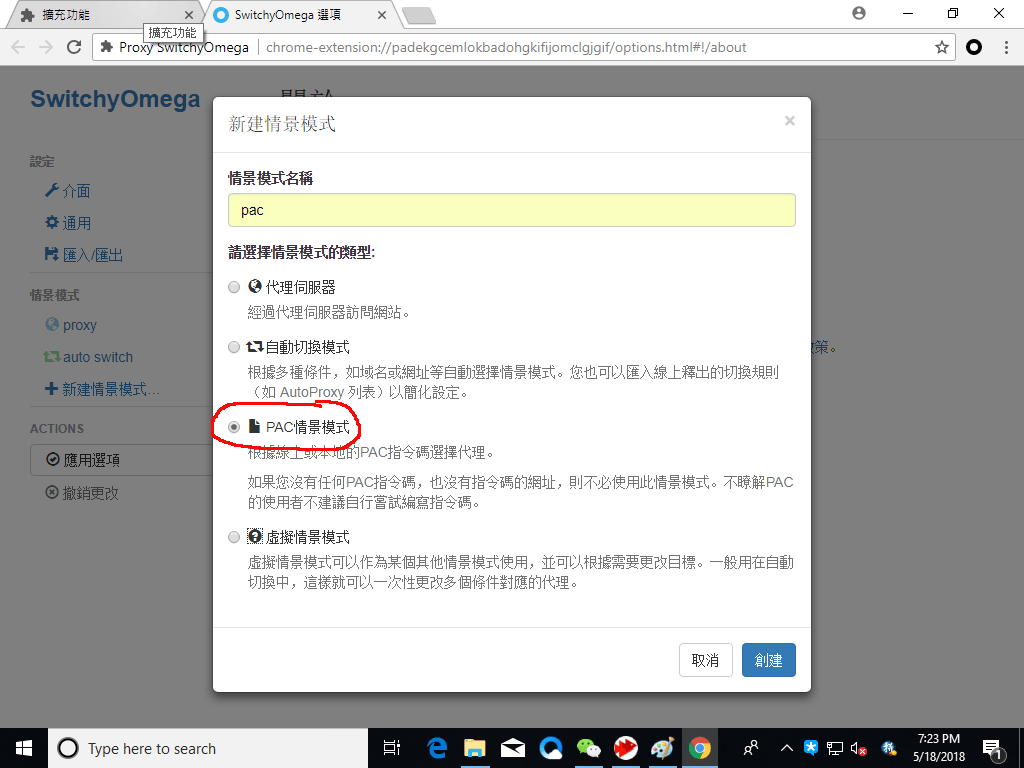Click the switch arrows icon beside 自動切換模式
This screenshot has height=768, width=1024.
[255, 347]
